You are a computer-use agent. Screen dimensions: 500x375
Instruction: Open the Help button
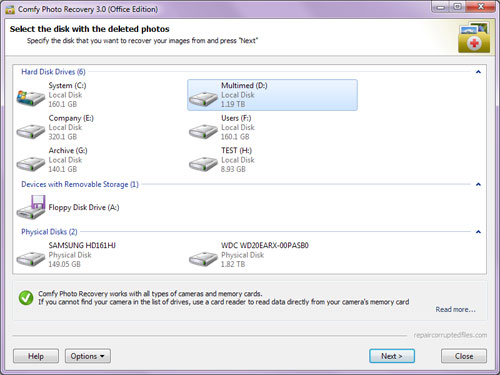click(x=36, y=356)
